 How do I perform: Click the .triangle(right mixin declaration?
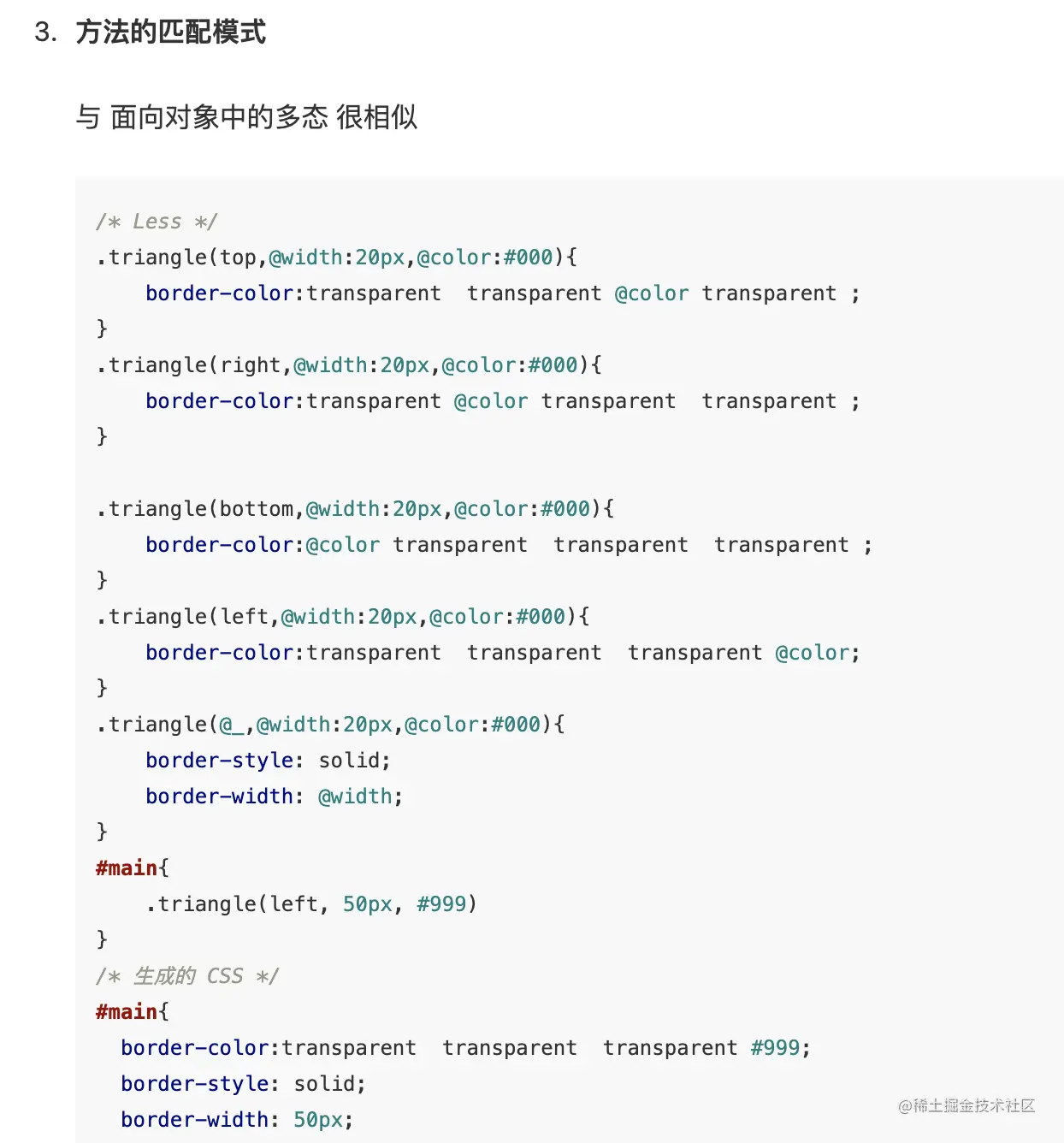tap(349, 365)
